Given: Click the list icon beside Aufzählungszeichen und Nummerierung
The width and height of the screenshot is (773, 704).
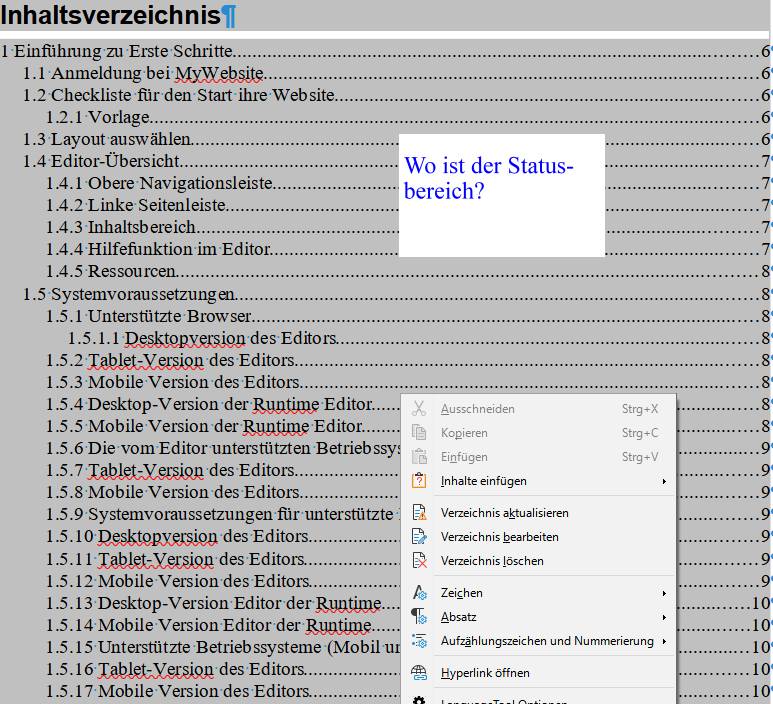Looking at the screenshot, I should point(419,640).
